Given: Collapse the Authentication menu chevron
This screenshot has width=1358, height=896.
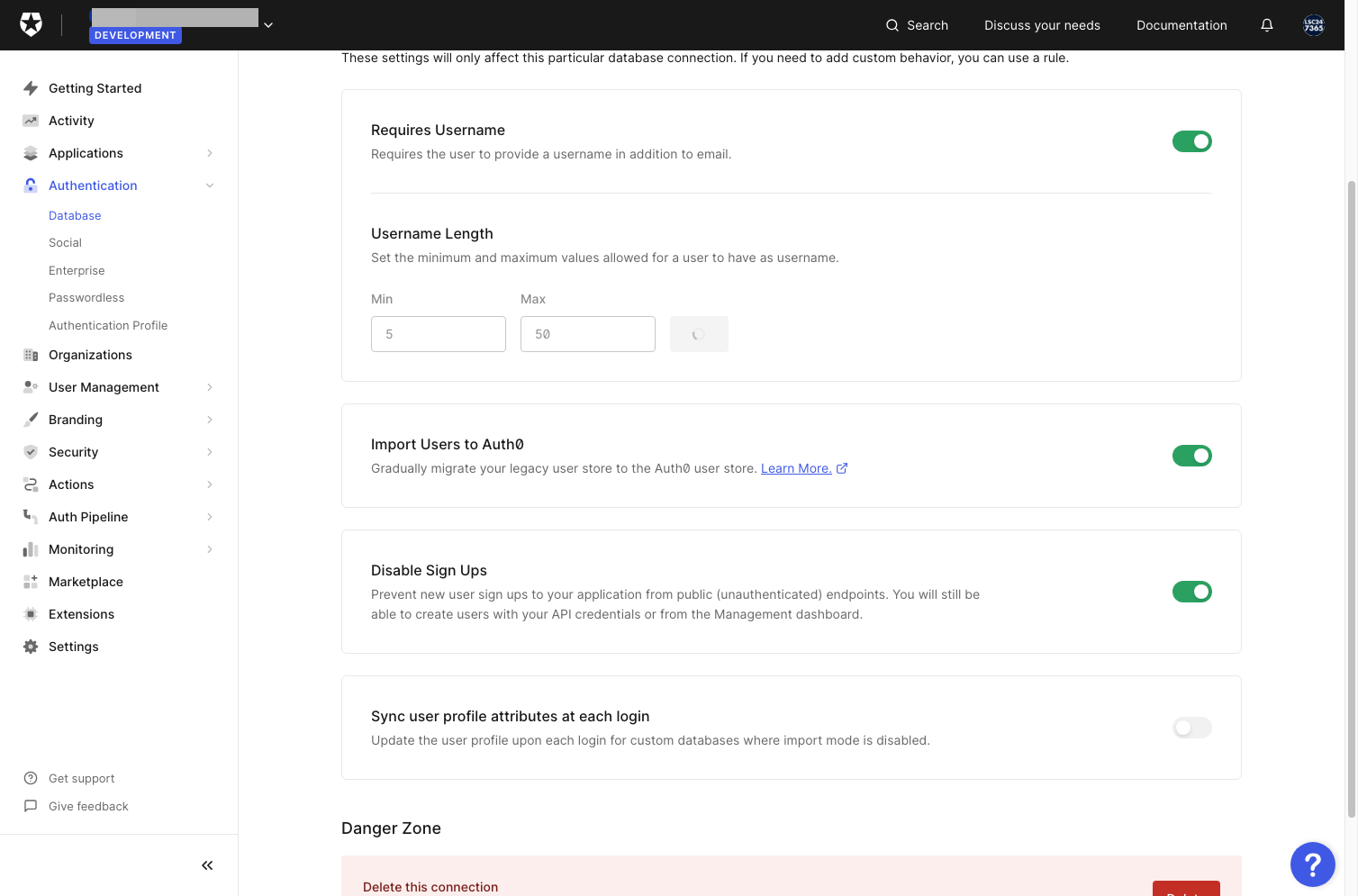Looking at the screenshot, I should coord(210,186).
